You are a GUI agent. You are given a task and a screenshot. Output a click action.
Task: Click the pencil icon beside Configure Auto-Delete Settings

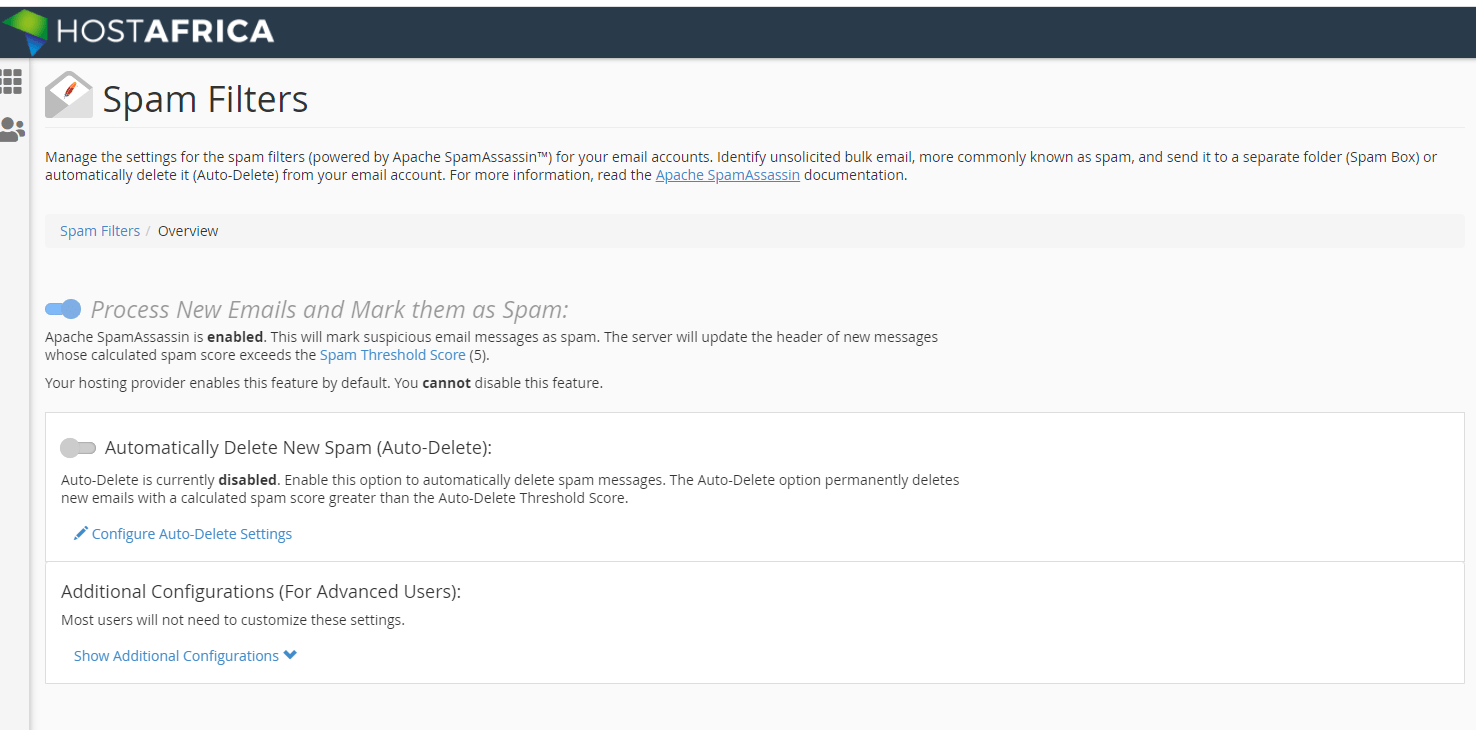pyautogui.click(x=81, y=533)
